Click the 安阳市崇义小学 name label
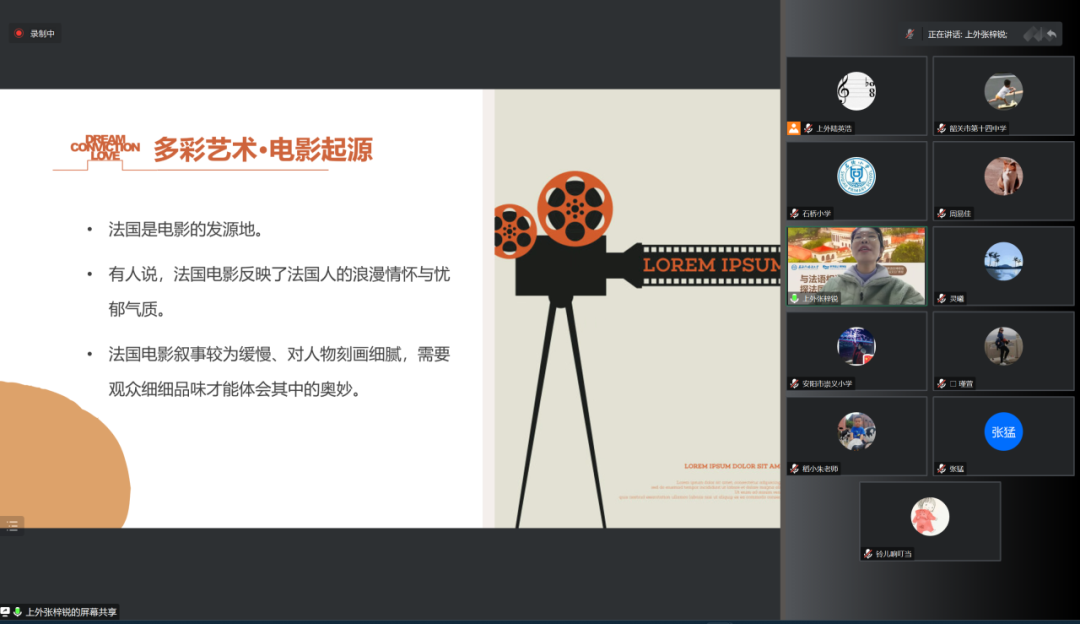1080x624 pixels. click(x=827, y=384)
